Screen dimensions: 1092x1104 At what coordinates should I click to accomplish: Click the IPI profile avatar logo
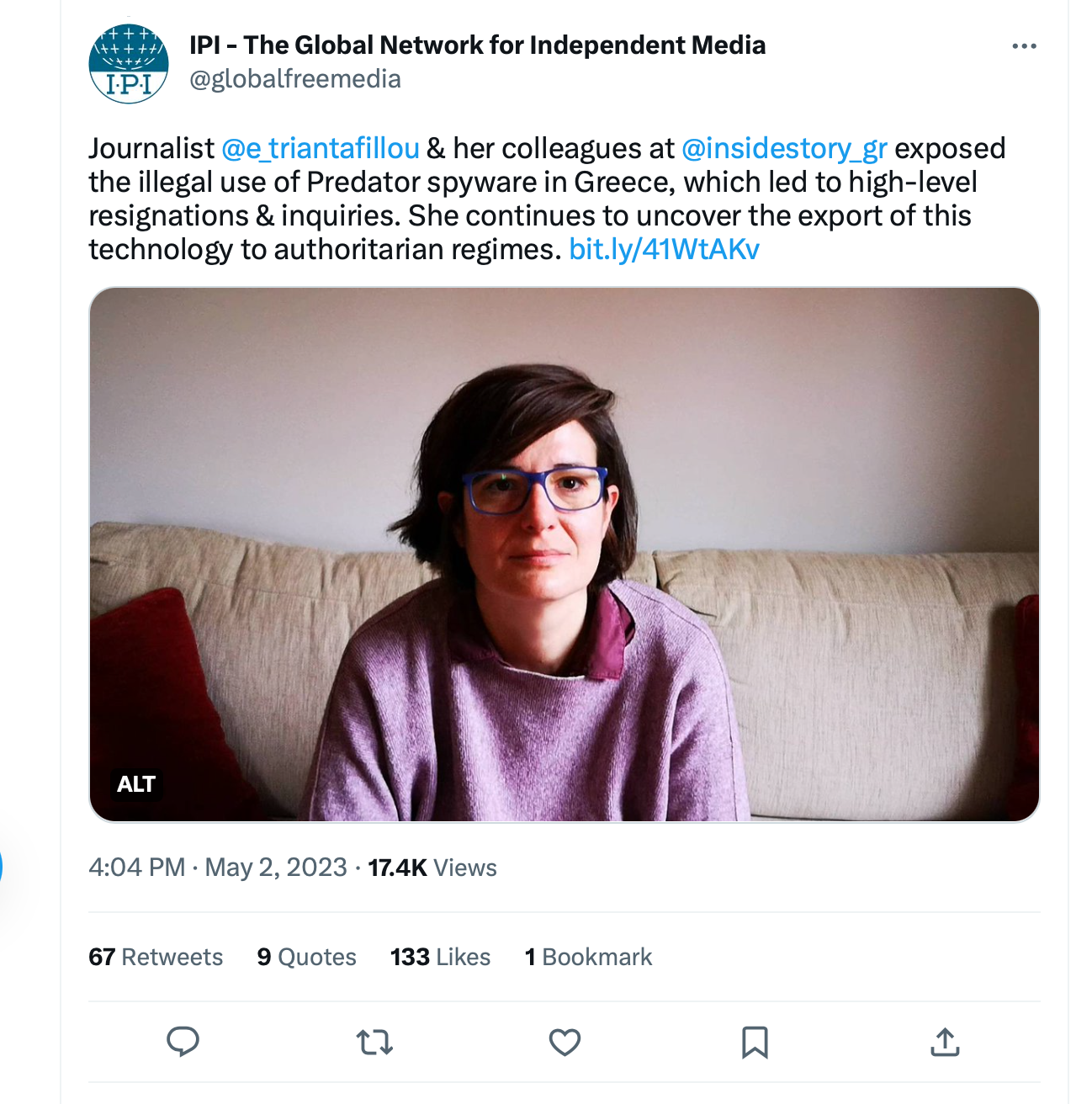pos(129,64)
